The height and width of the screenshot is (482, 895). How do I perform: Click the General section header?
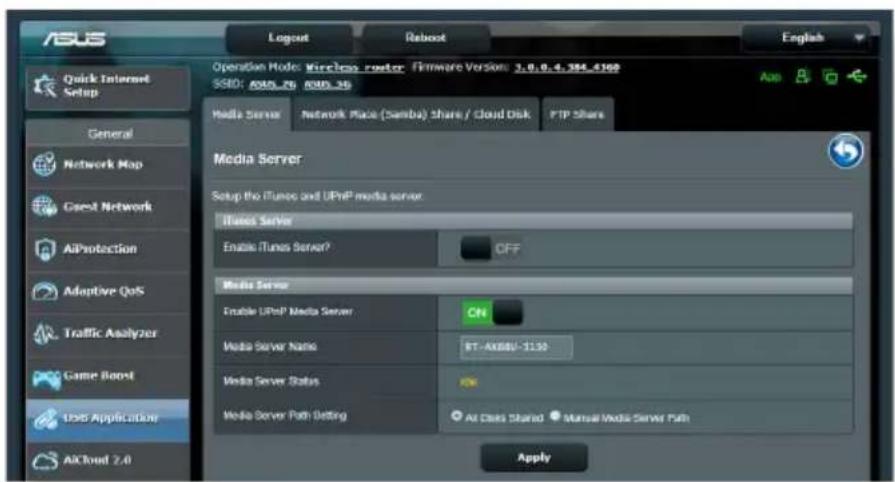pyautogui.click(x=110, y=134)
